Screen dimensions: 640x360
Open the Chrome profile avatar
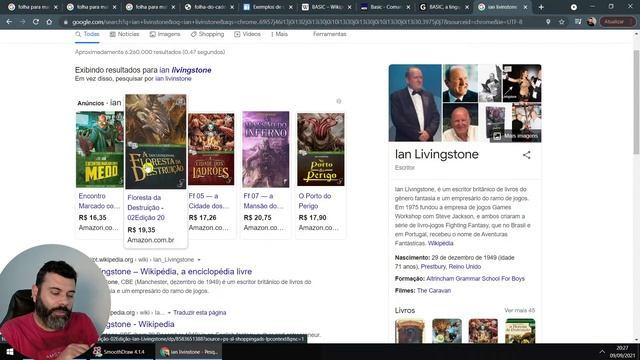pos(591,22)
